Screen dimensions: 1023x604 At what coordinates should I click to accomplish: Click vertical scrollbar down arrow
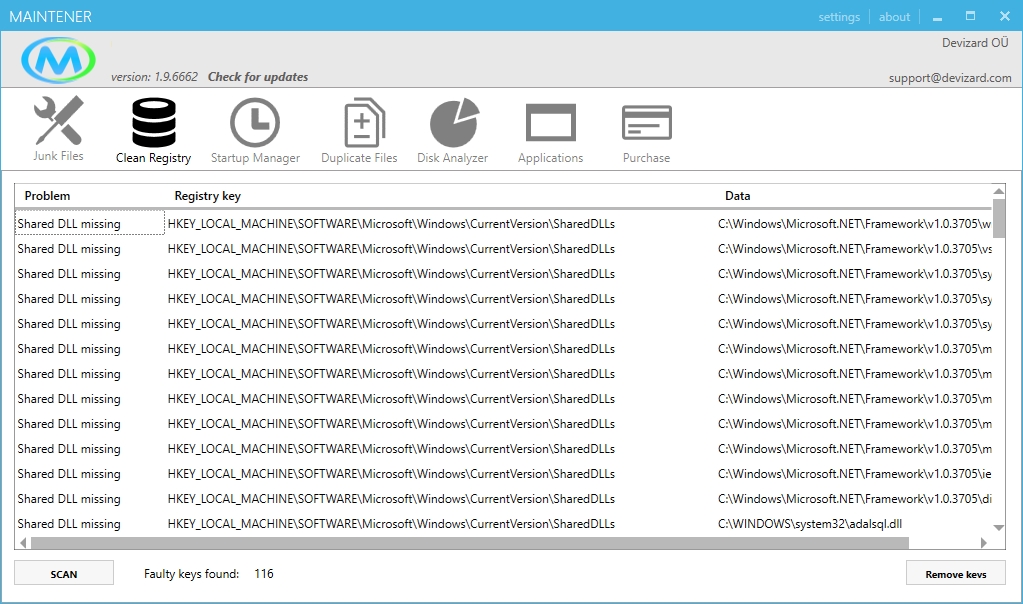[998, 527]
